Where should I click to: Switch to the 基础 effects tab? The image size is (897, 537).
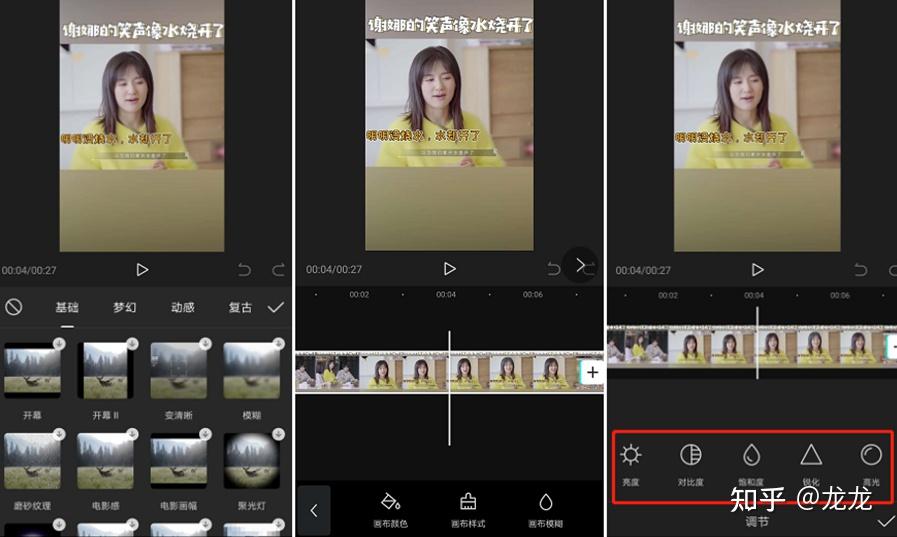(67, 308)
